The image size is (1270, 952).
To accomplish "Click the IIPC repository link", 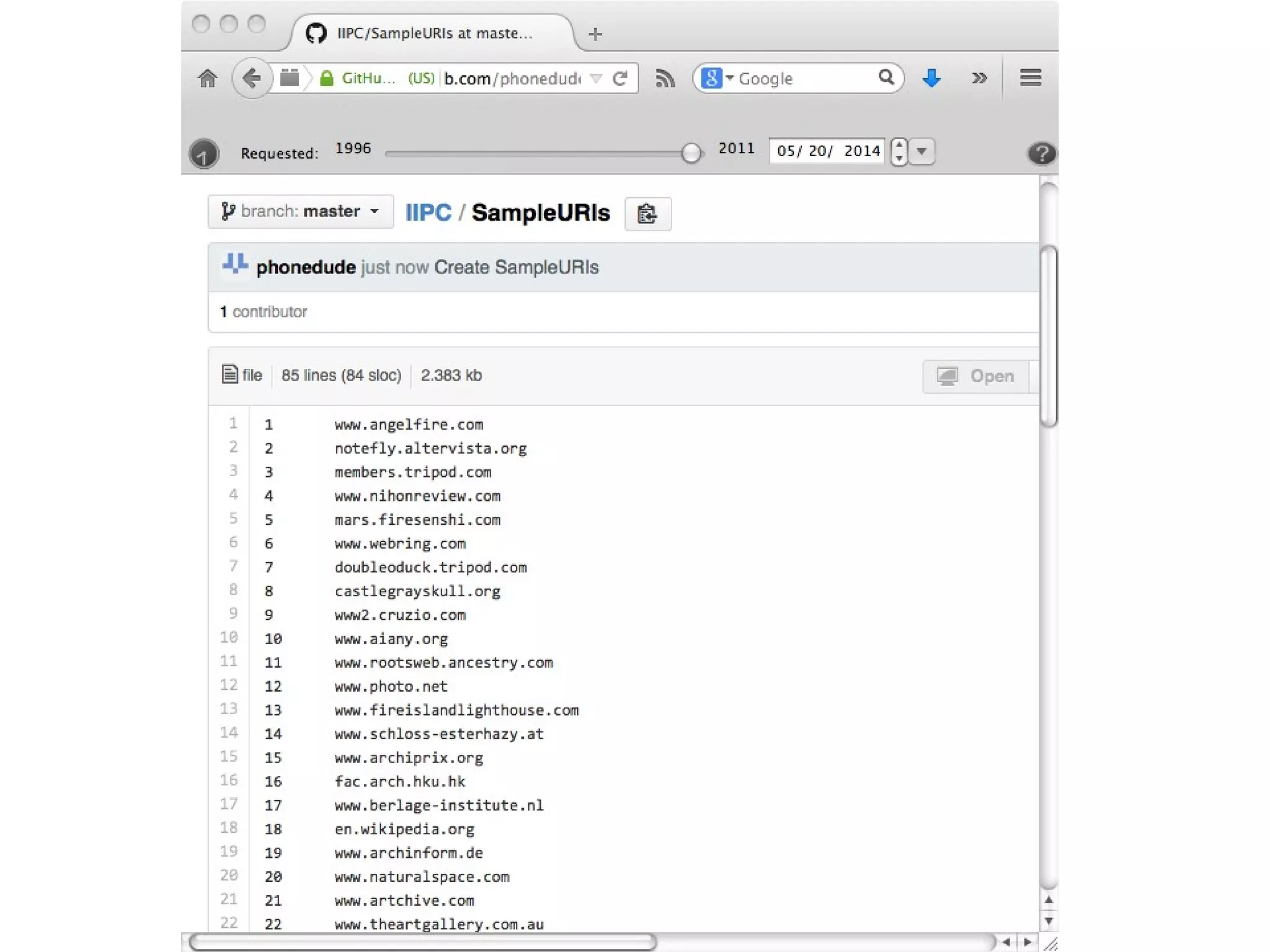I will coord(428,213).
